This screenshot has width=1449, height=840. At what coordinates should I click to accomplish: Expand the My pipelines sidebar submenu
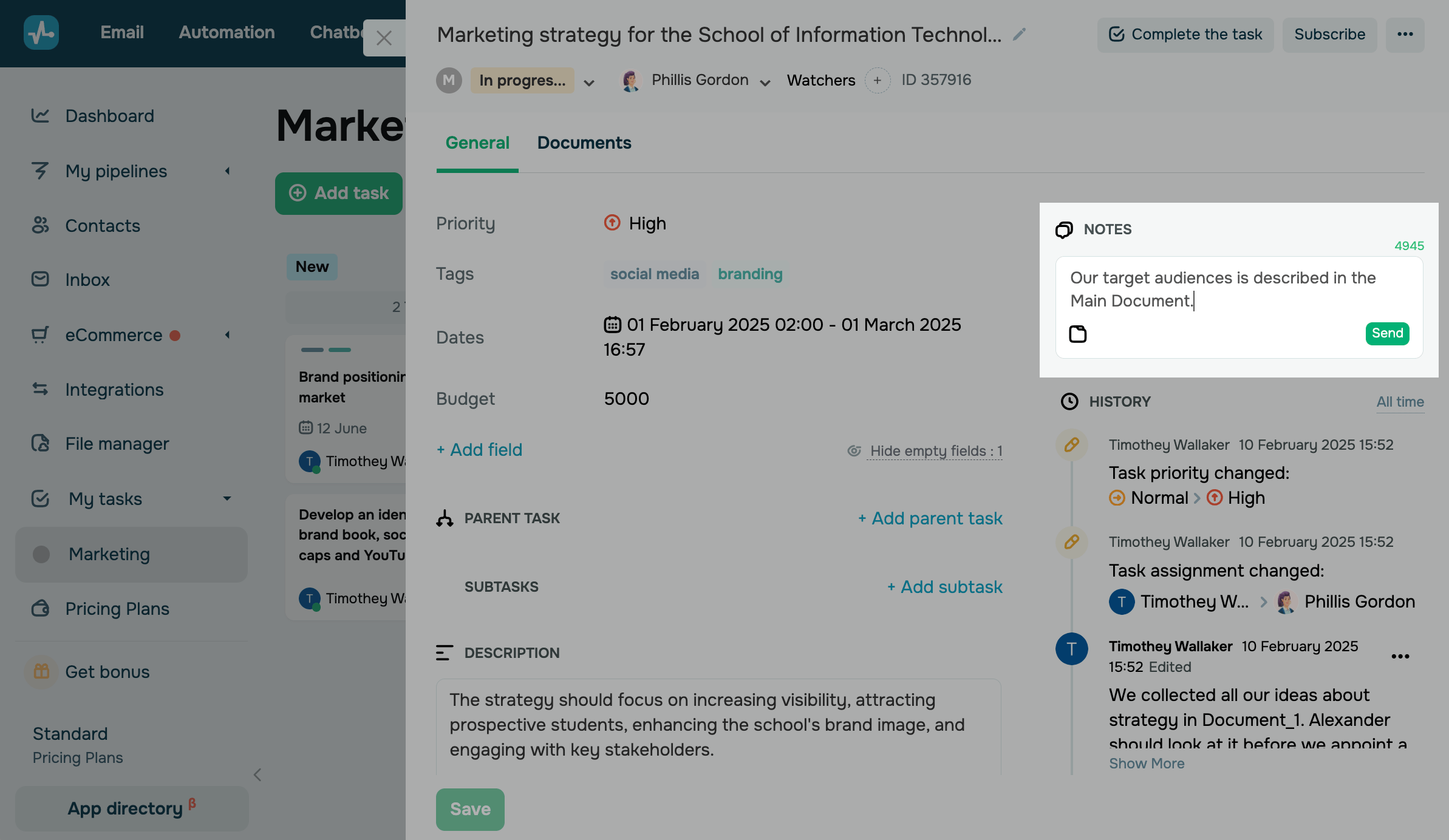228,171
